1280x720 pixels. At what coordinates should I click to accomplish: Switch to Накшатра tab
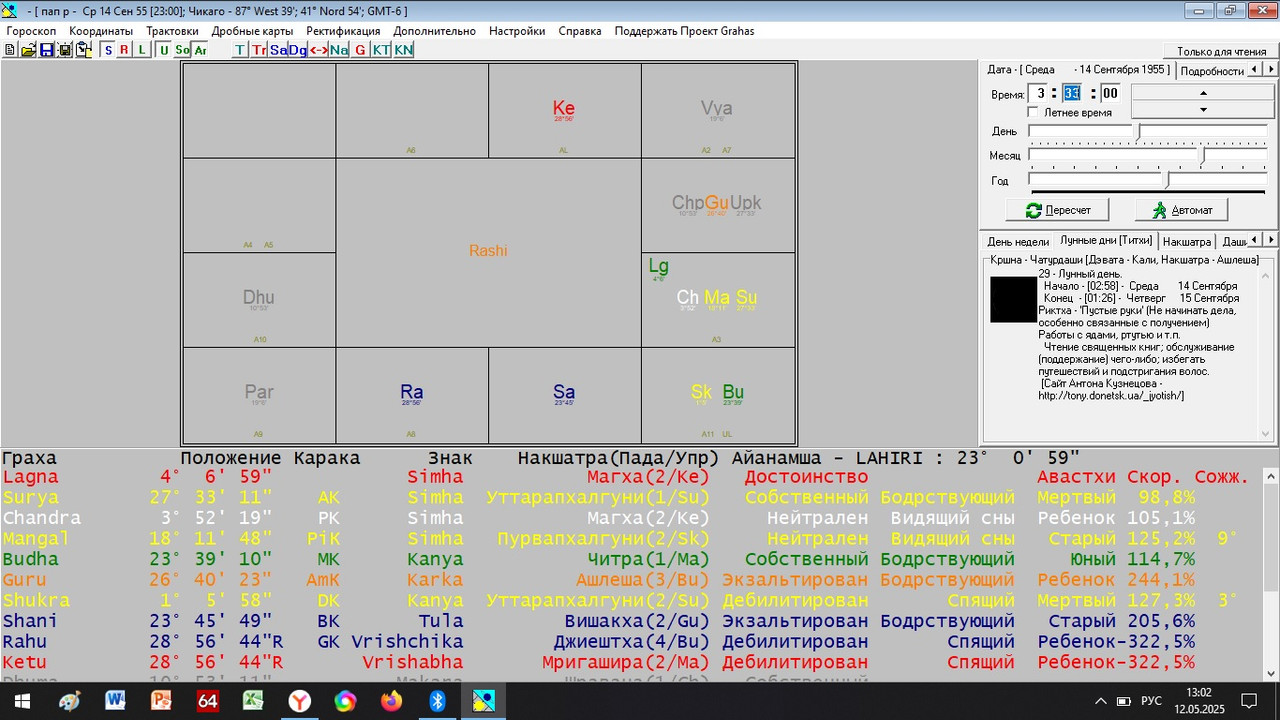(x=1187, y=242)
